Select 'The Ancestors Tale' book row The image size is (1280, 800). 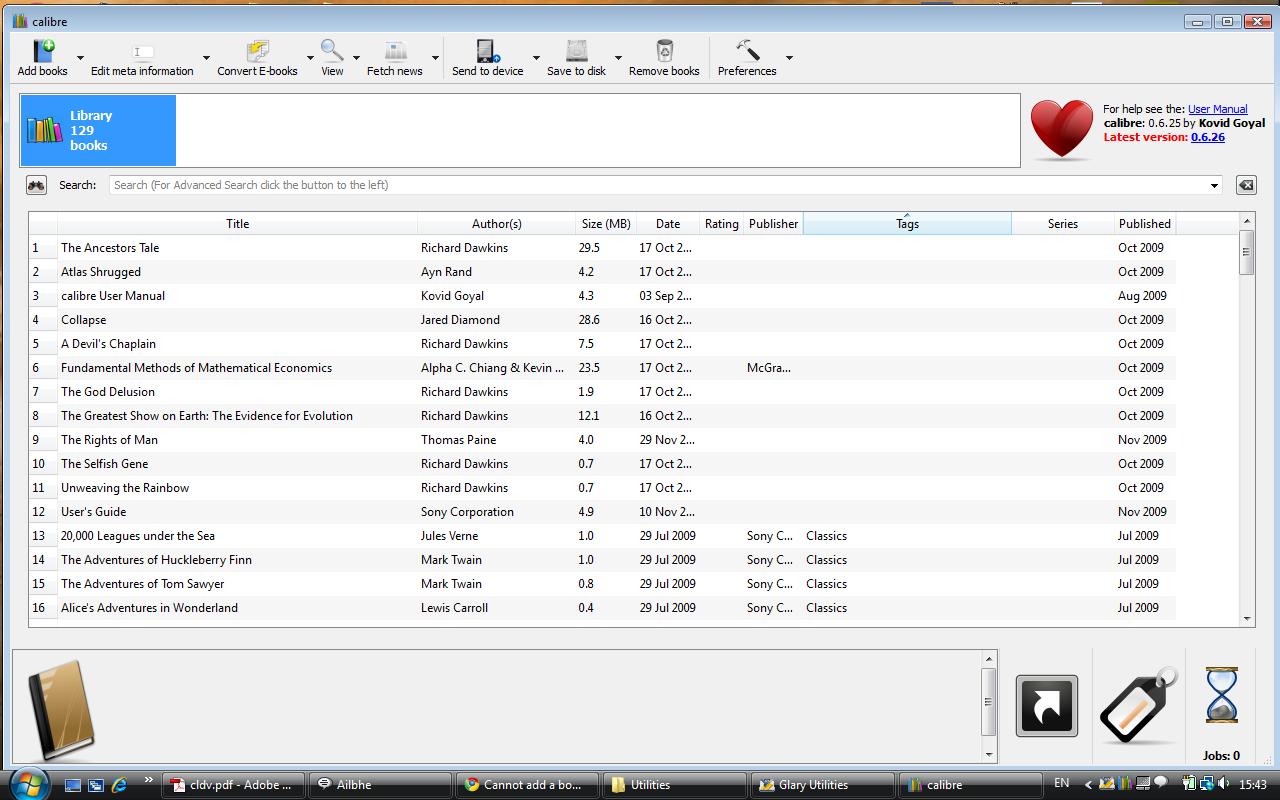click(x=602, y=248)
